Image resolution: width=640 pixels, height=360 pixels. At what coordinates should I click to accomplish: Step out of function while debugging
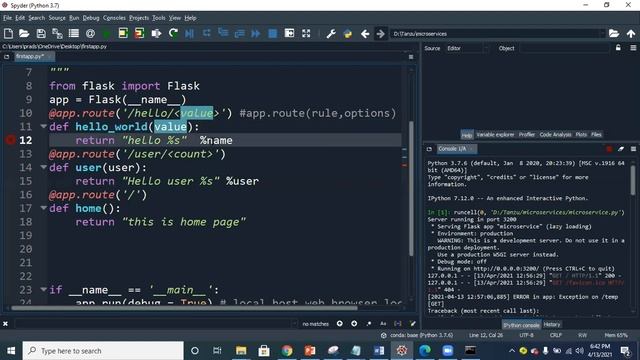(x=239, y=33)
